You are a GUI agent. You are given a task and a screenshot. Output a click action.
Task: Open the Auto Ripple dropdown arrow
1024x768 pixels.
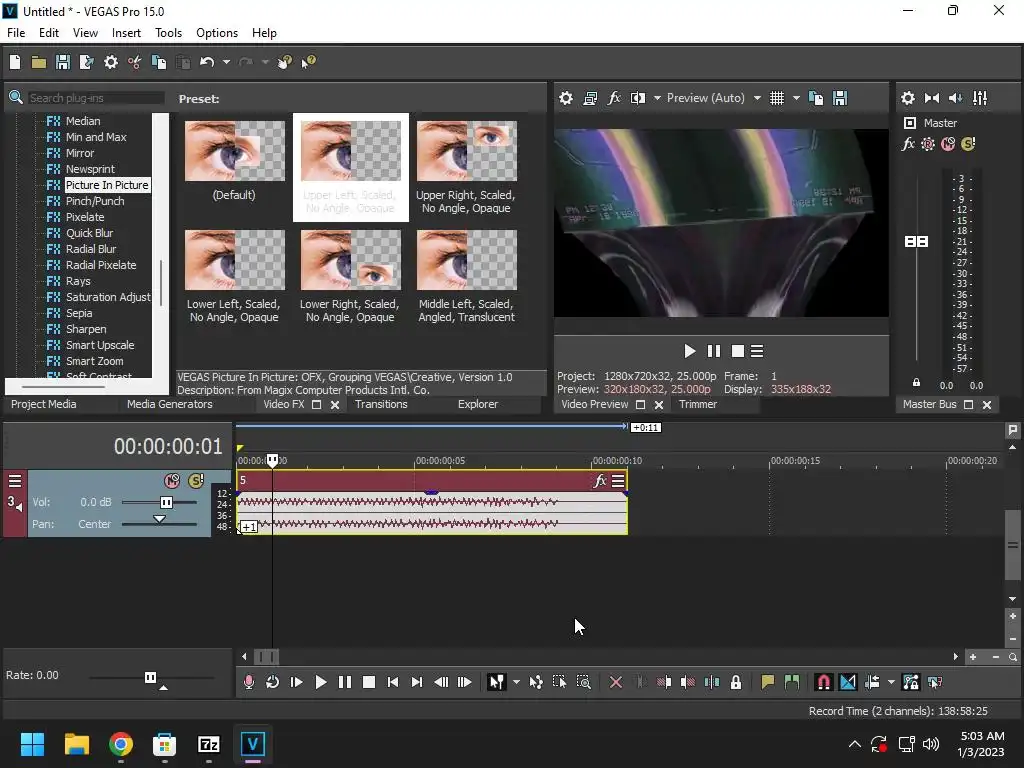(891, 682)
